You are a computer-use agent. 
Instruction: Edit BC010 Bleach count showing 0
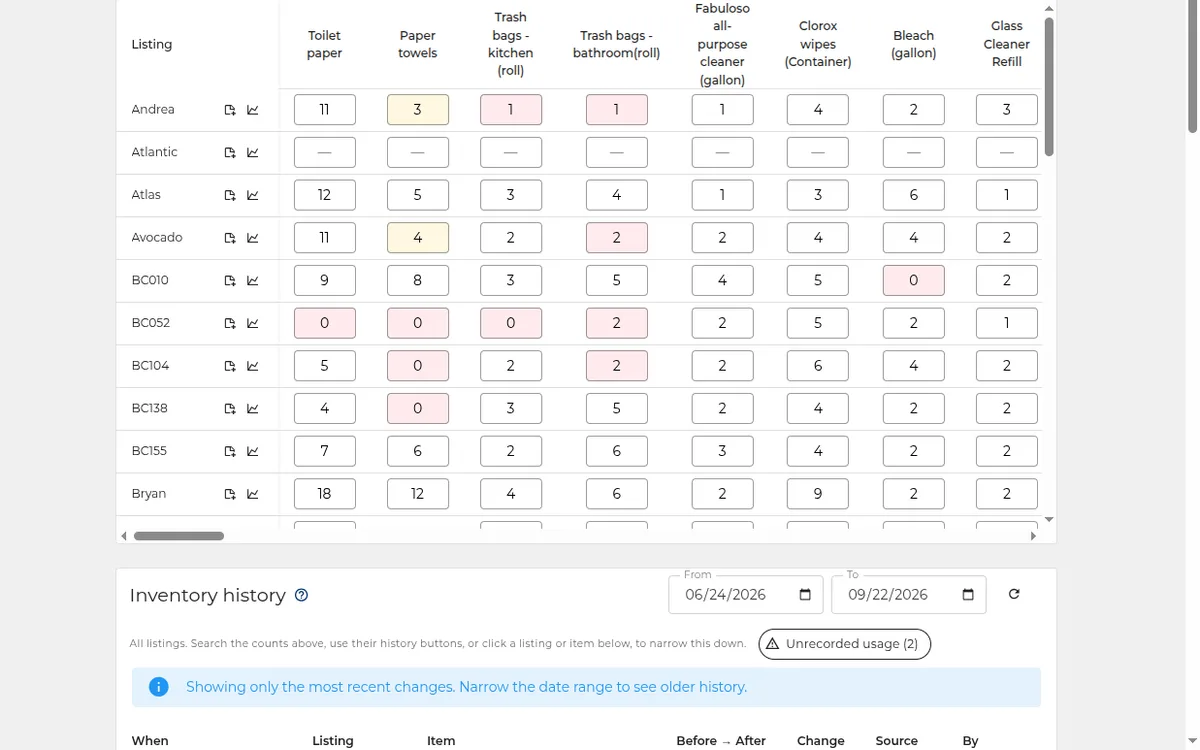point(914,281)
